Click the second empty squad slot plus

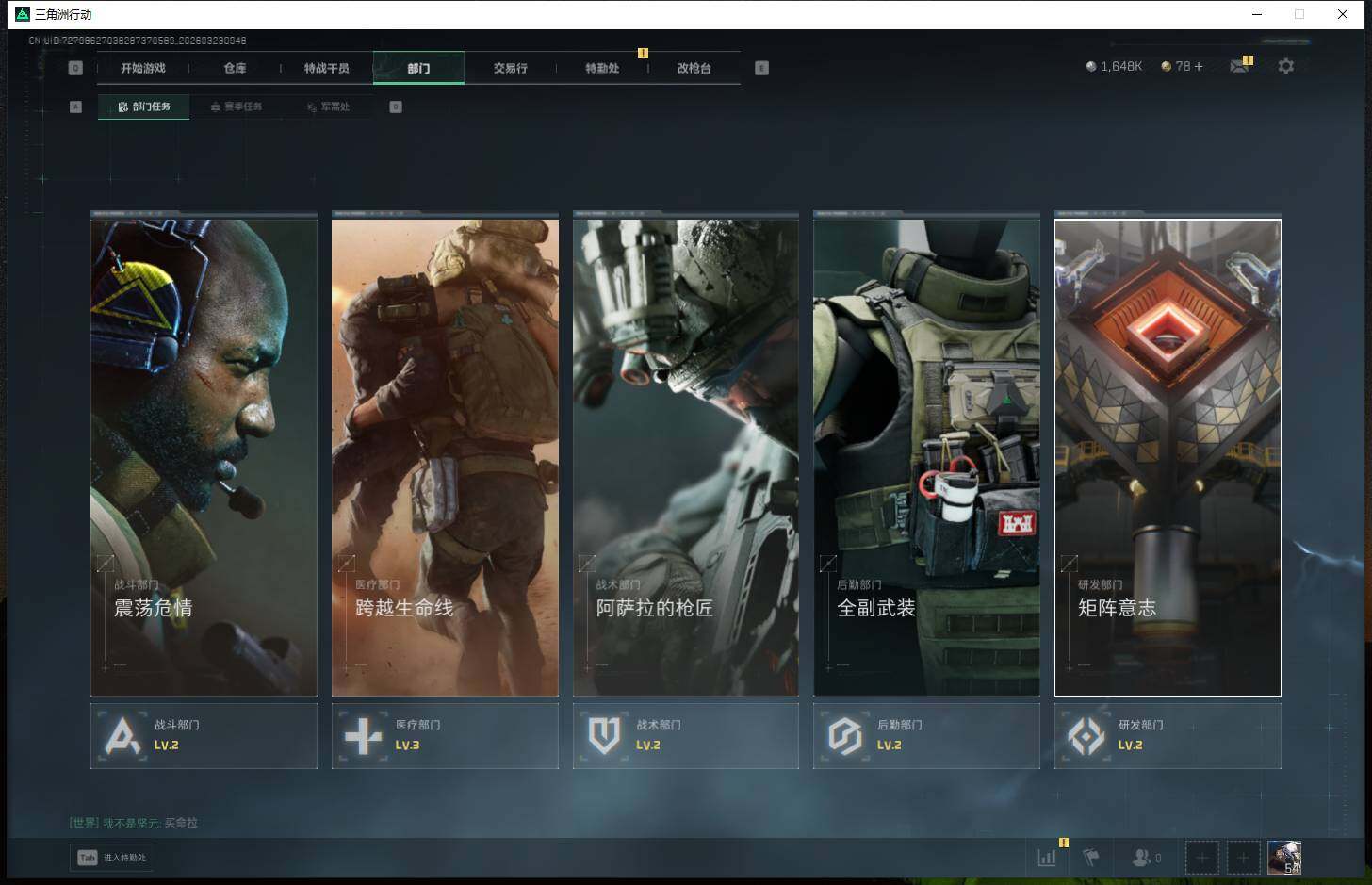click(1243, 858)
